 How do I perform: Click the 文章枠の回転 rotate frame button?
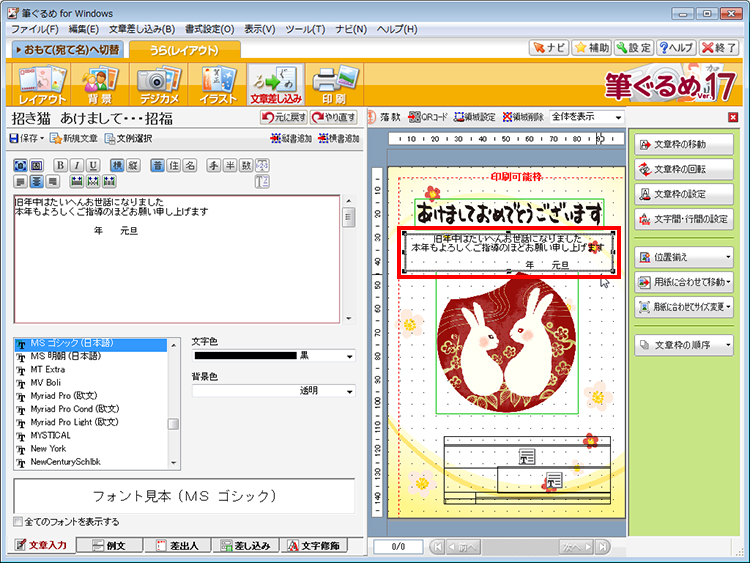[x=684, y=169]
